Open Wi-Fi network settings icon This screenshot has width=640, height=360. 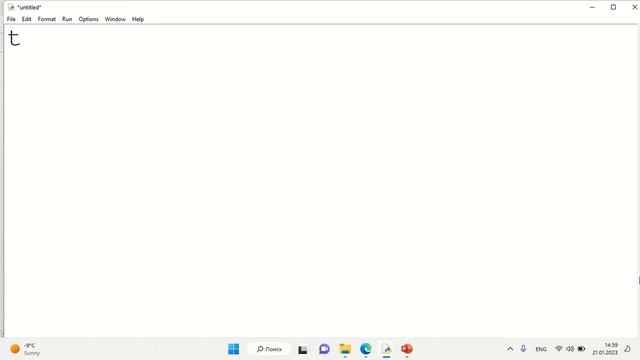click(559, 349)
